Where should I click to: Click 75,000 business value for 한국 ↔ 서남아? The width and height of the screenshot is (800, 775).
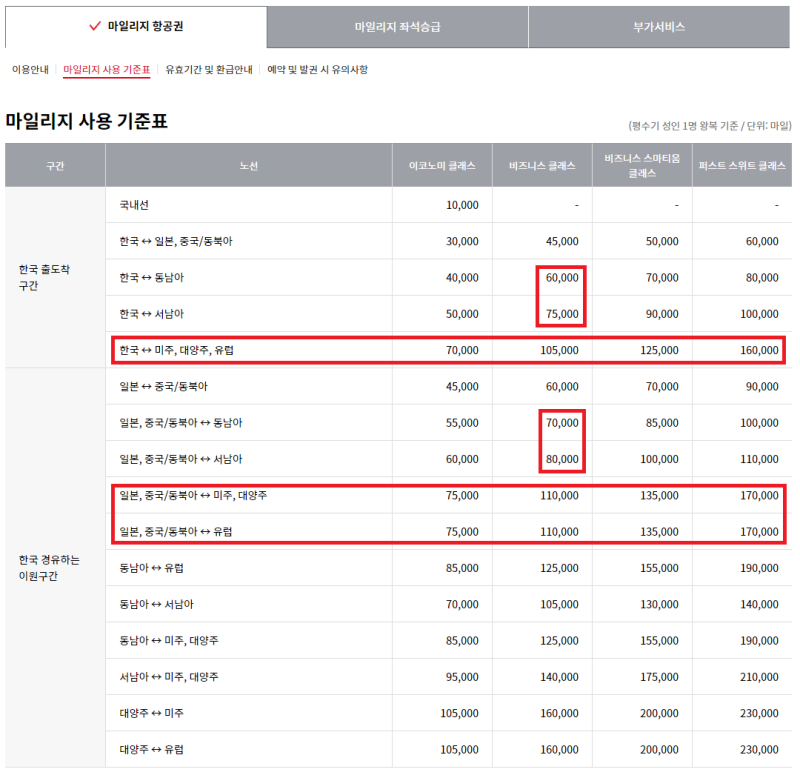click(562, 314)
